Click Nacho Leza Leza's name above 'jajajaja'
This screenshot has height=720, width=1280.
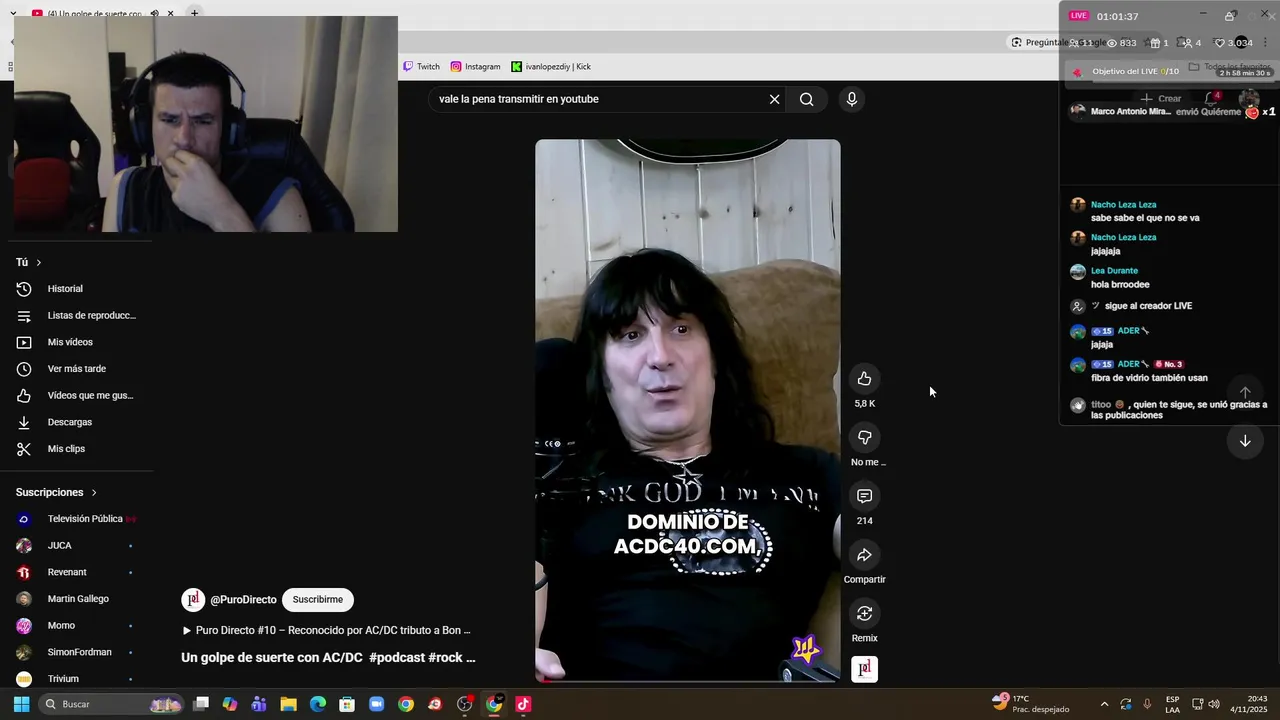(1123, 238)
